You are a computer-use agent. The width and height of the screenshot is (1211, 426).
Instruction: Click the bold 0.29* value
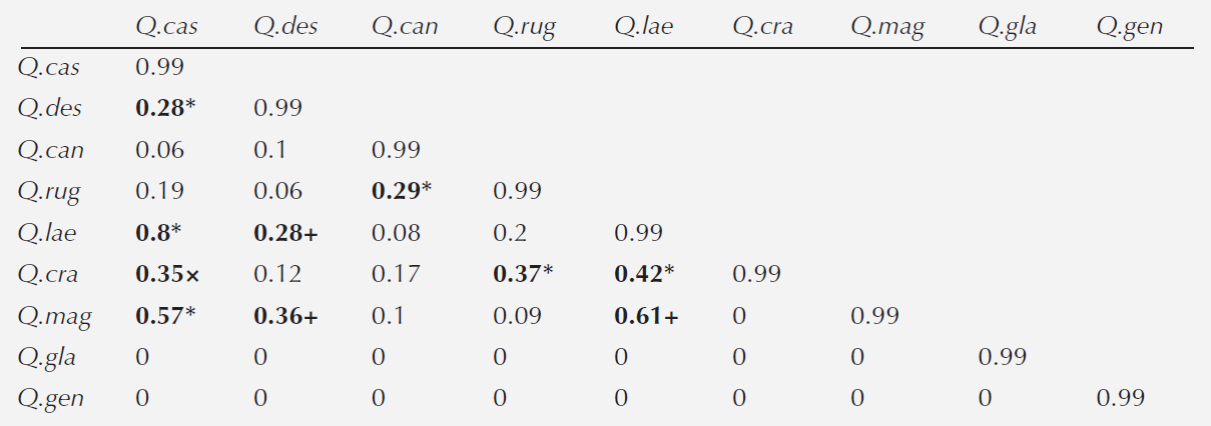coord(402,191)
